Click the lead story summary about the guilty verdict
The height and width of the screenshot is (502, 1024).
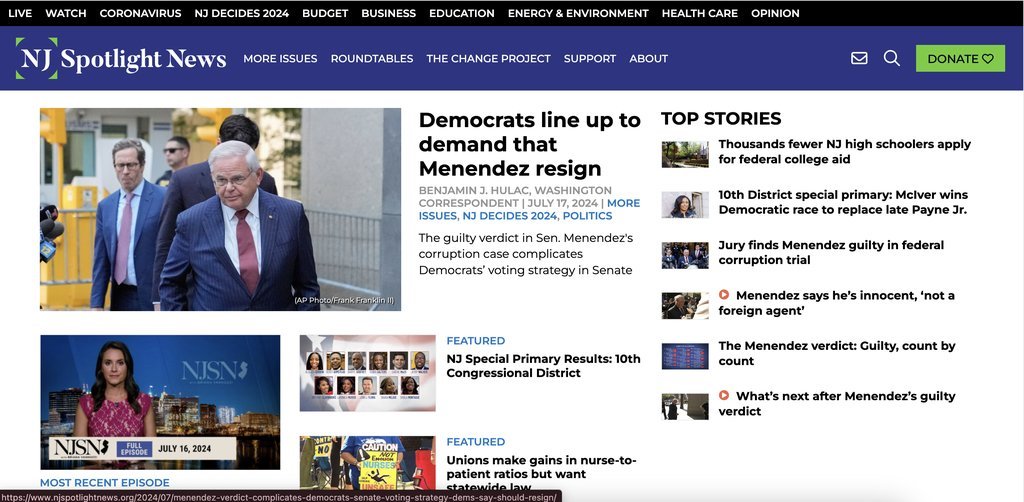point(526,254)
